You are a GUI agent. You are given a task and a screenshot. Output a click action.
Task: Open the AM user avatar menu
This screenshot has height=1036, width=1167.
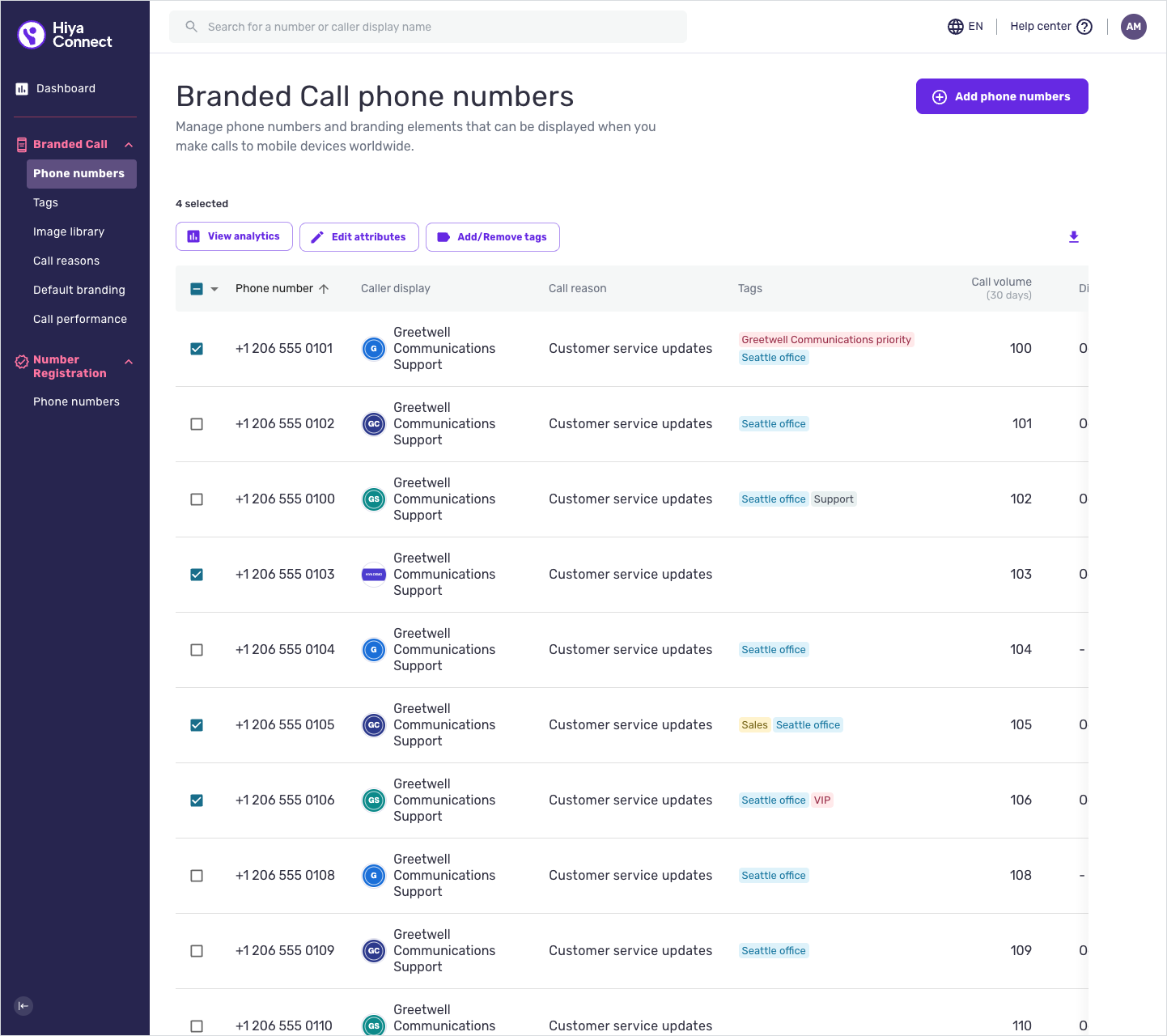tap(1134, 27)
